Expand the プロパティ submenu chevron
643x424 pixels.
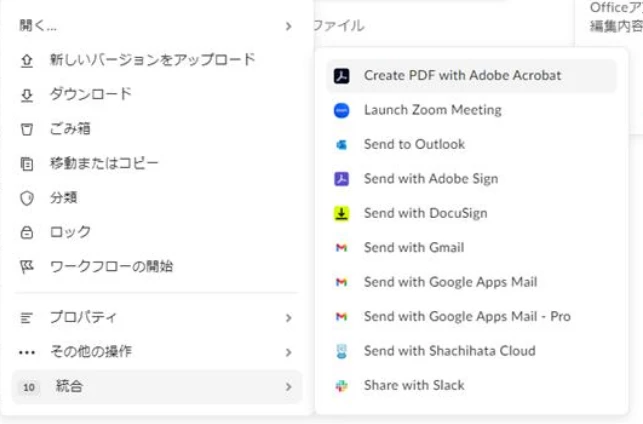289,318
